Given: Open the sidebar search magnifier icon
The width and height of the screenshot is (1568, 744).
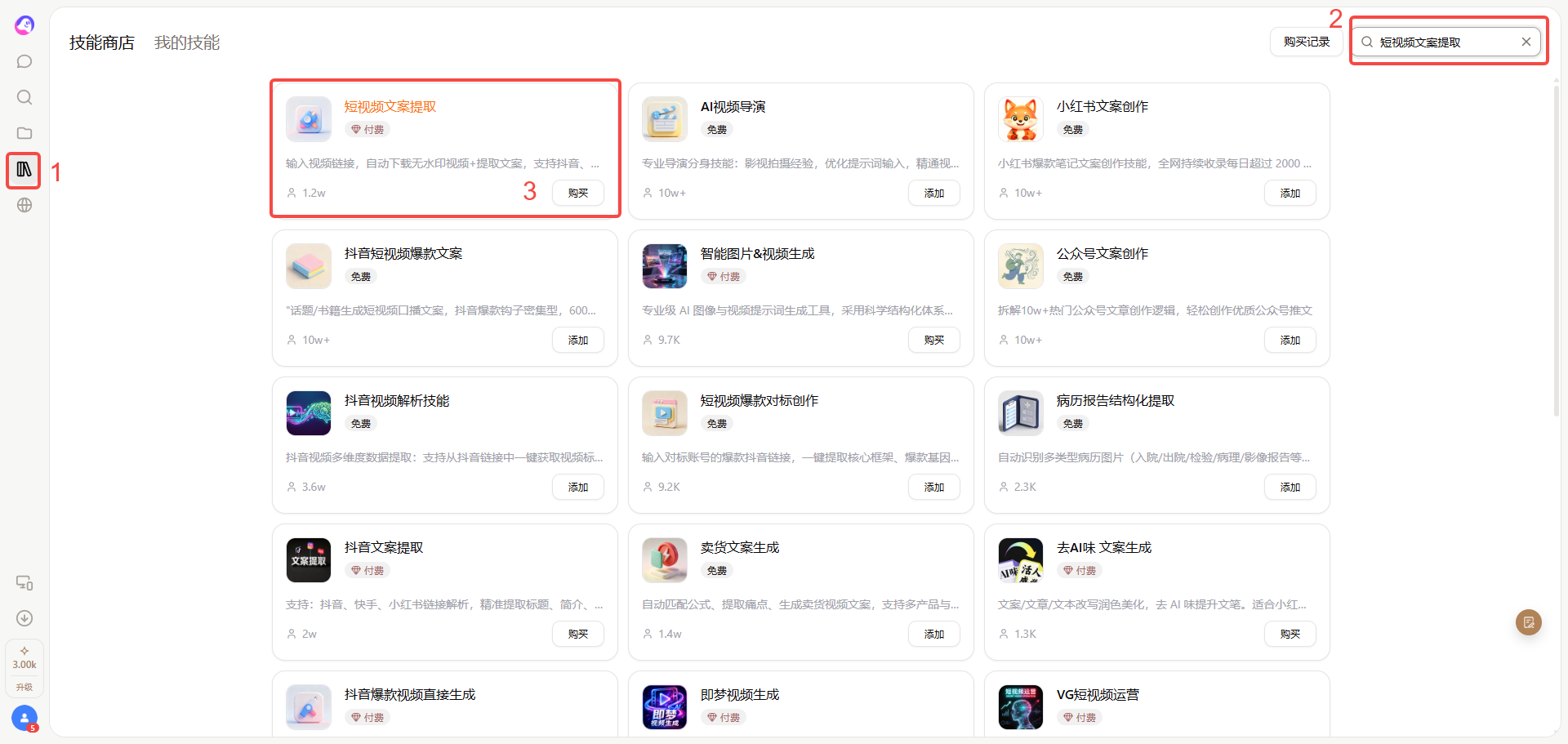Looking at the screenshot, I should tap(24, 97).
